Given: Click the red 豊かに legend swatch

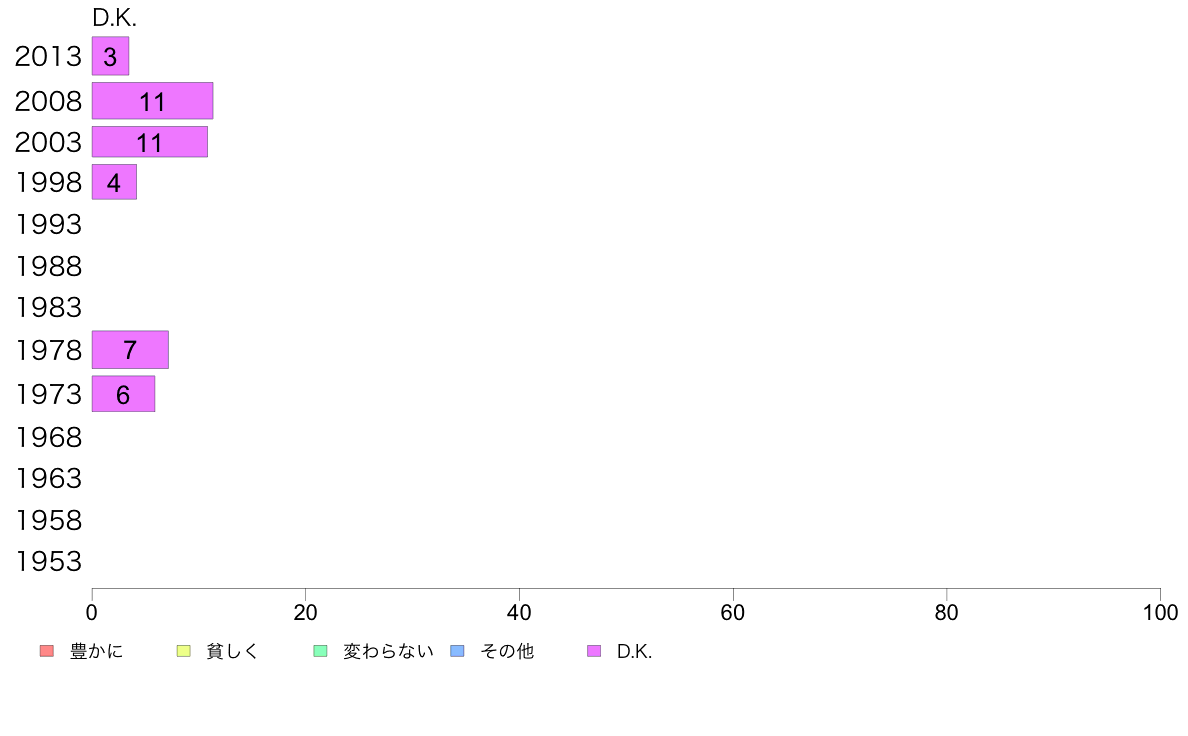Looking at the screenshot, I should [47, 651].
